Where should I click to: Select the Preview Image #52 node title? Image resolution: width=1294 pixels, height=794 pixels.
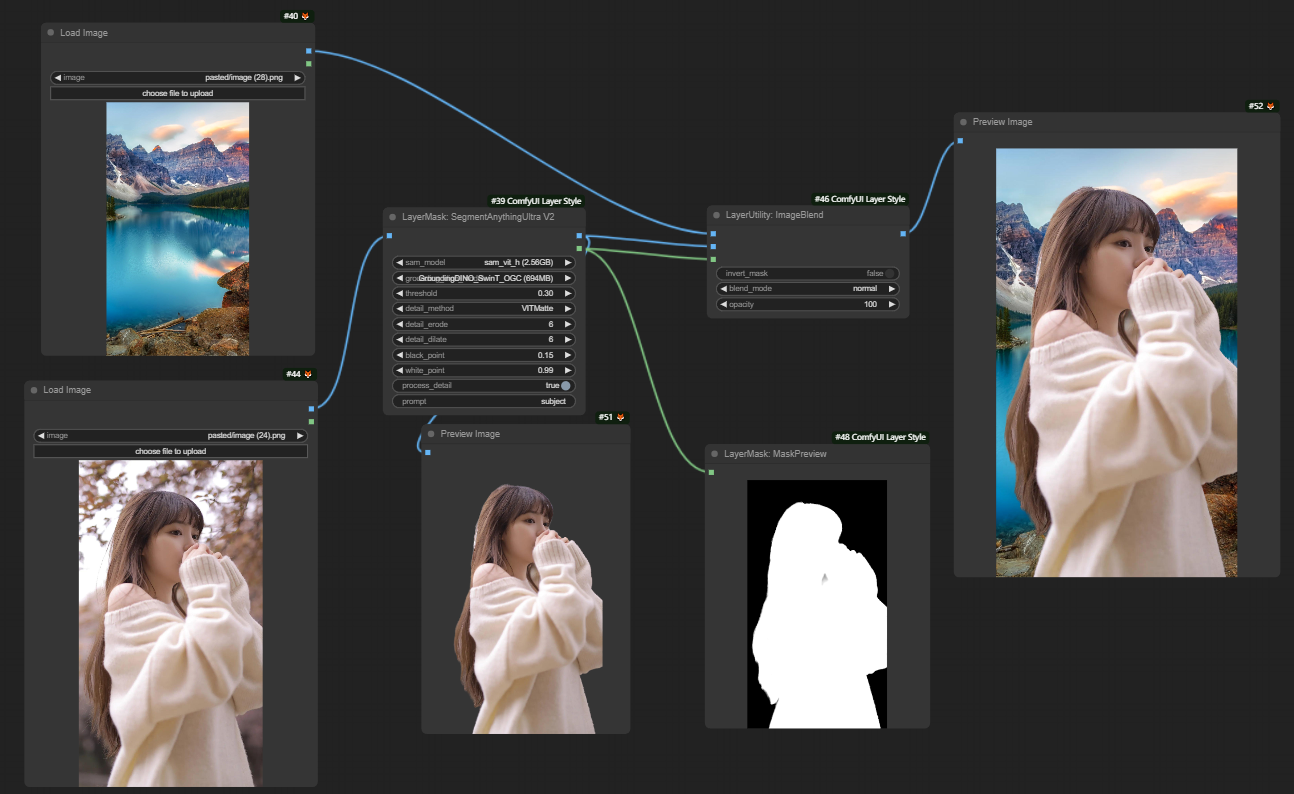click(x=1003, y=122)
